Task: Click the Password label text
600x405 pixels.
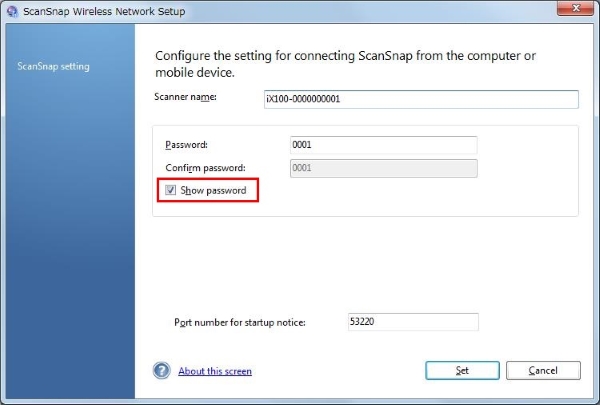Action: coord(186,145)
